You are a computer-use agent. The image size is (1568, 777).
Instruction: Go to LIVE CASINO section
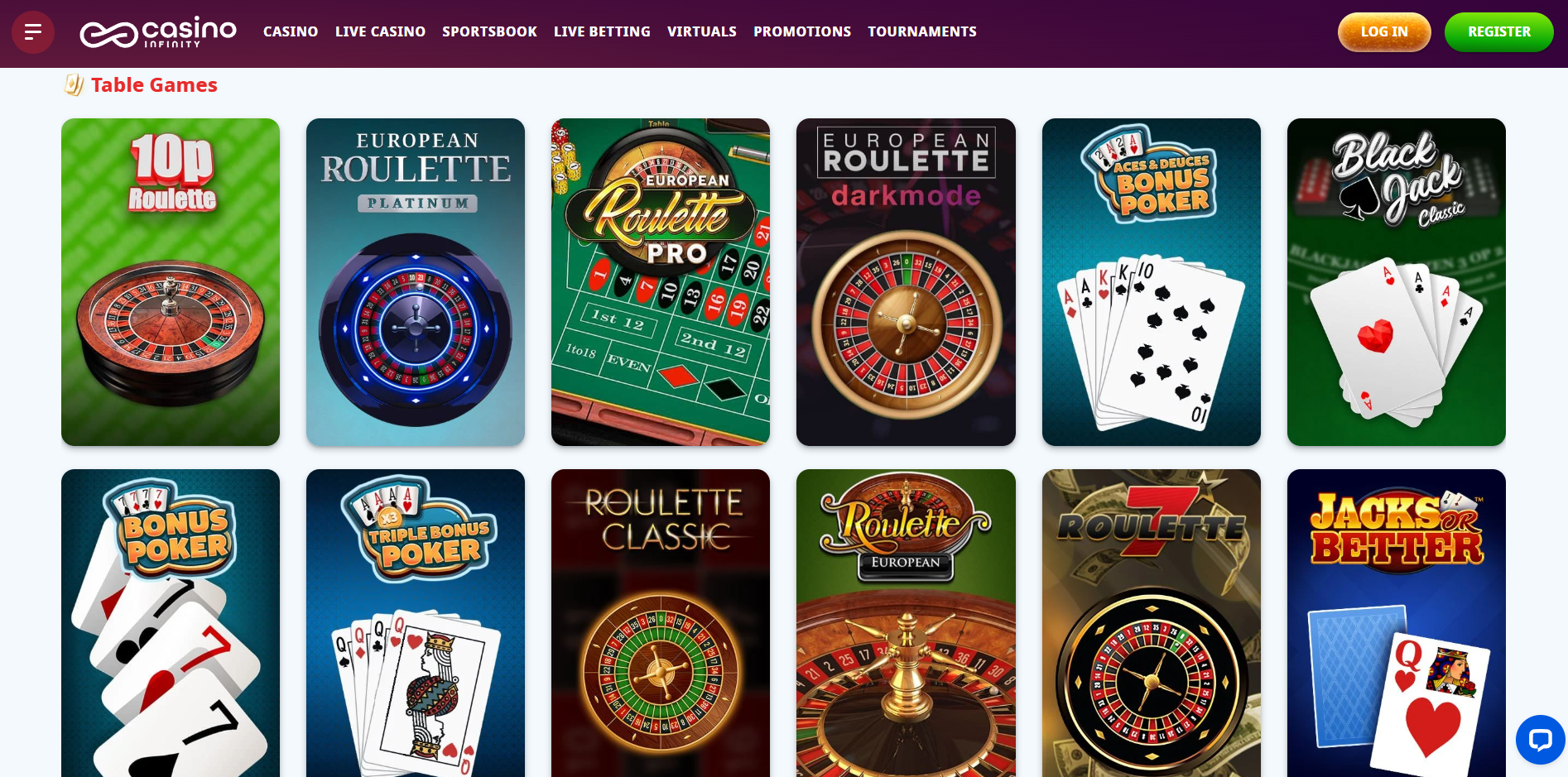click(380, 31)
